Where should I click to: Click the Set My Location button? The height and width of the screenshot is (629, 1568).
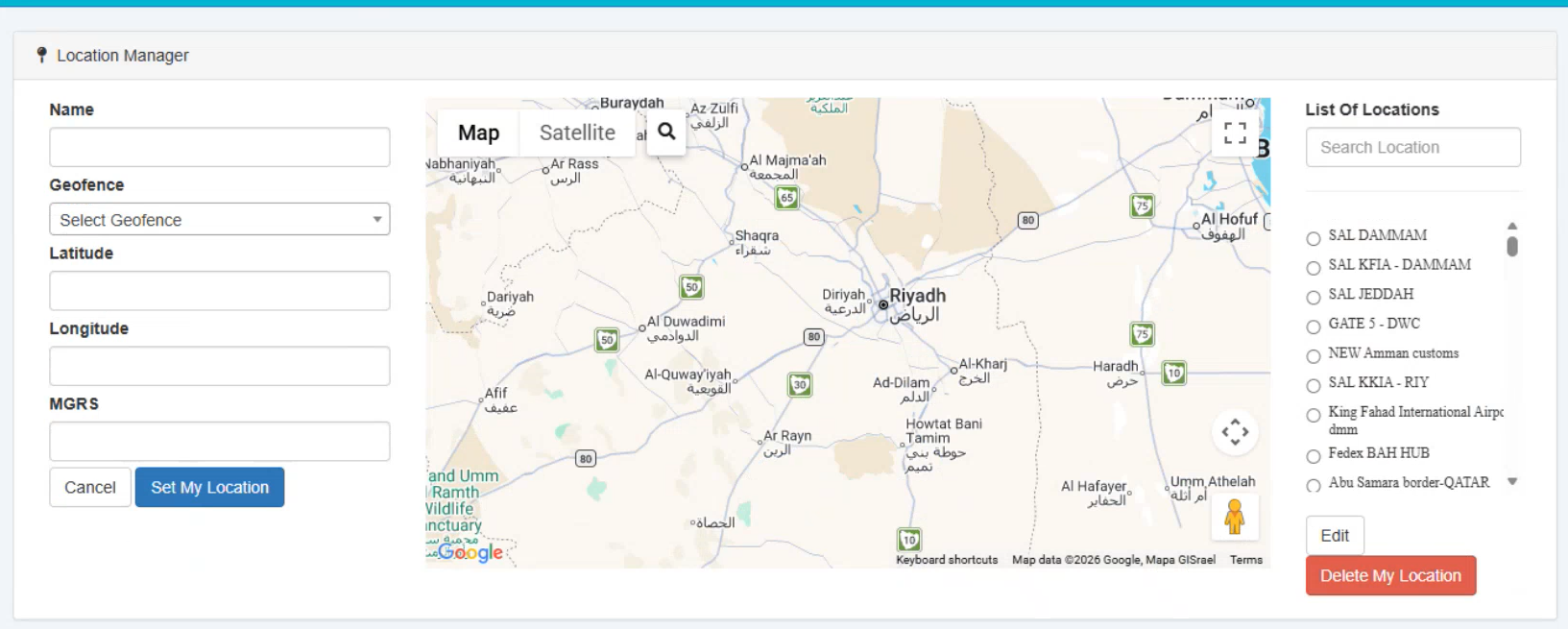tap(209, 487)
